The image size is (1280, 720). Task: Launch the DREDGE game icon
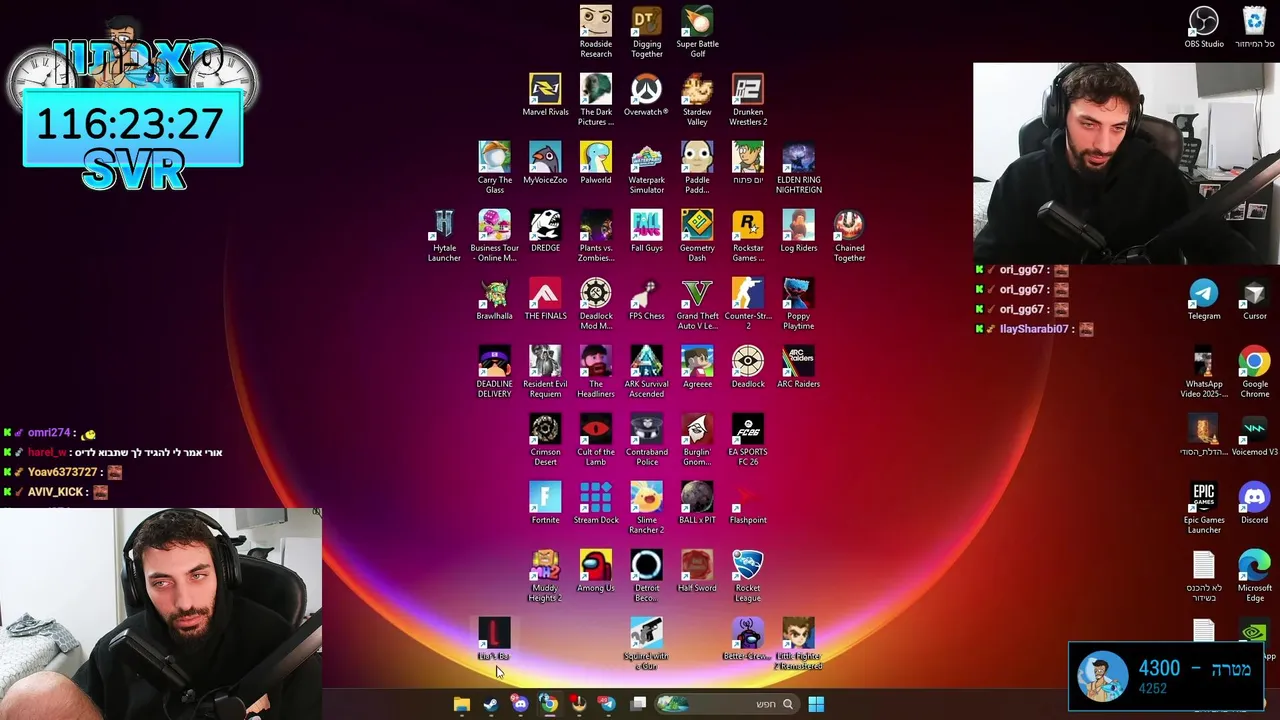coord(545,231)
